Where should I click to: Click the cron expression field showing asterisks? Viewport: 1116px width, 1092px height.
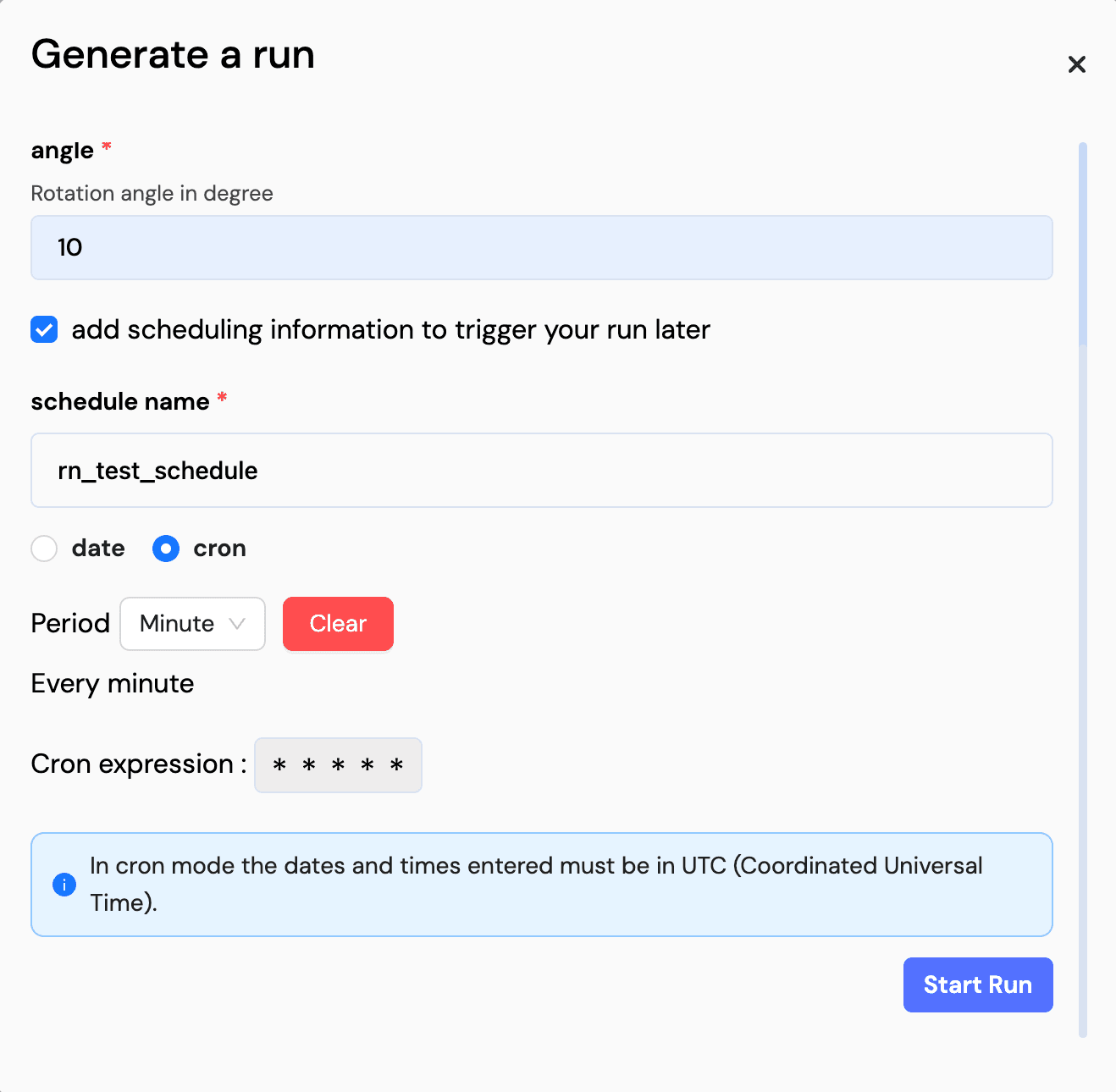point(337,764)
